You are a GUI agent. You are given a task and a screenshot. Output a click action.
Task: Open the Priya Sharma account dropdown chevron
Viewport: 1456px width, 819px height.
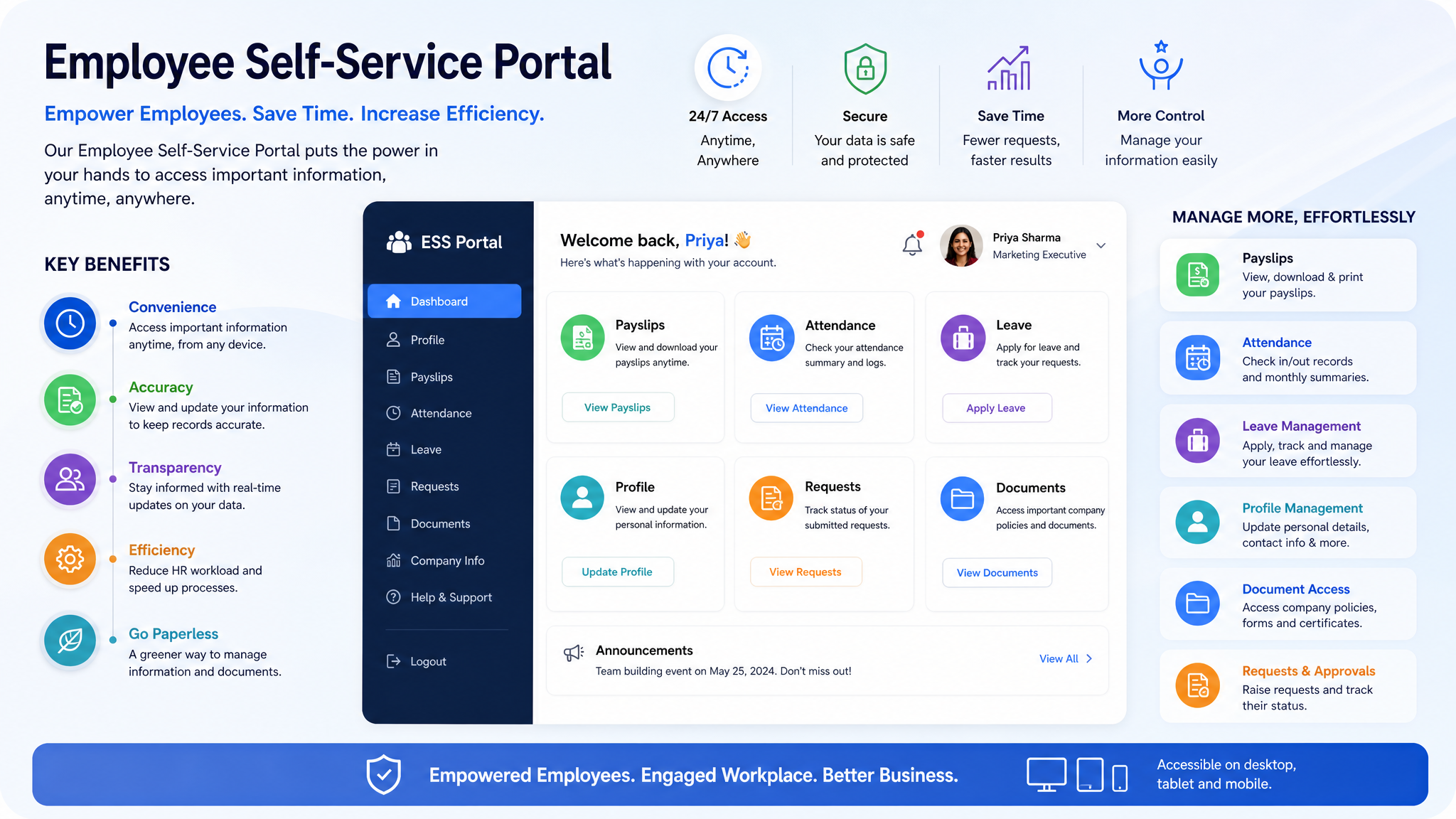point(1101,246)
